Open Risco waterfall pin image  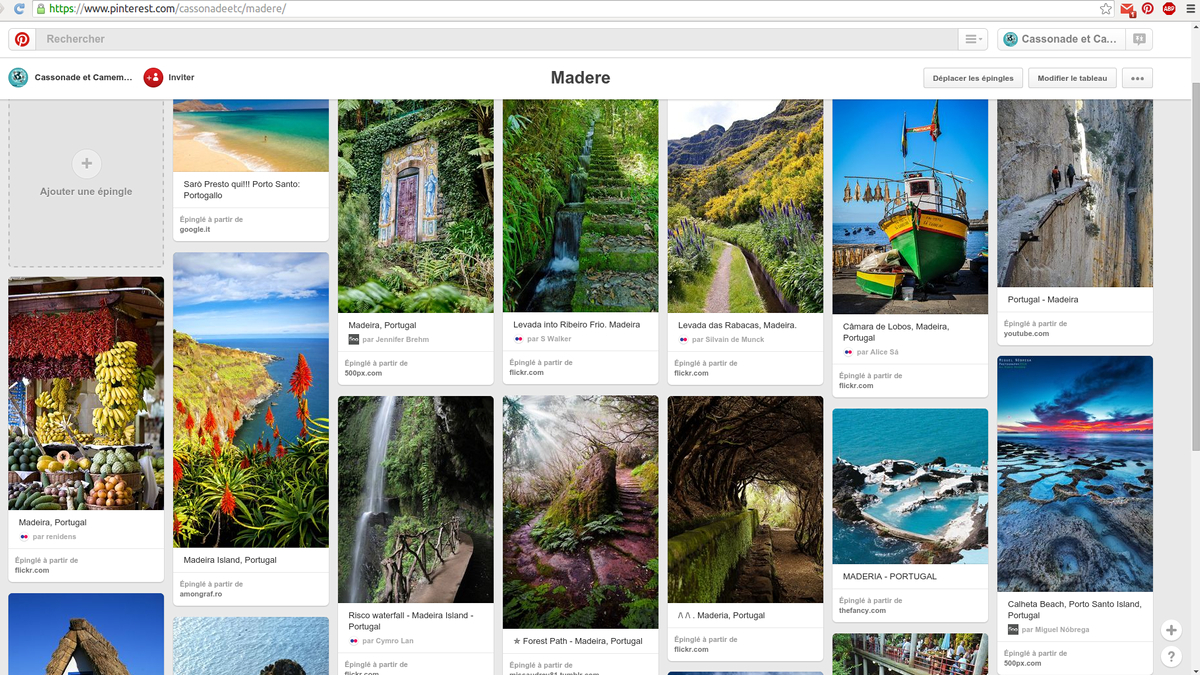pos(416,499)
